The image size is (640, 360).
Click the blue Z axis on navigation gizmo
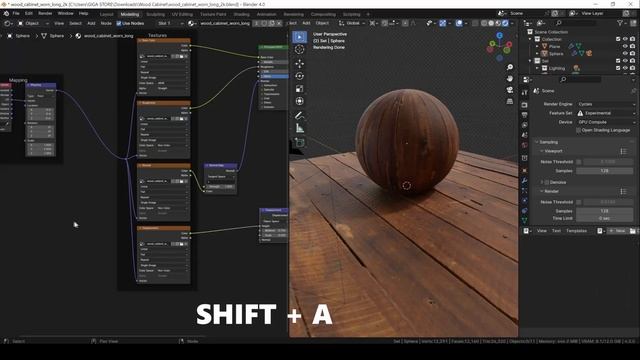pyautogui.click(x=499, y=36)
